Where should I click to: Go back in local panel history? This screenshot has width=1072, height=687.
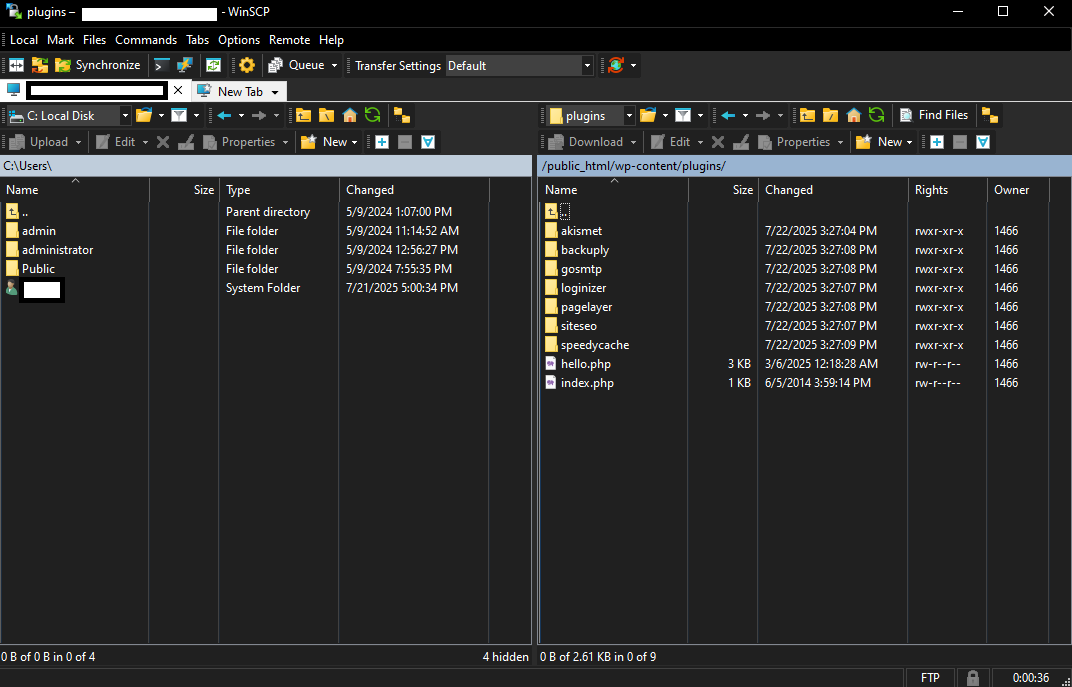pyautogui.click(x=224, y=115)
